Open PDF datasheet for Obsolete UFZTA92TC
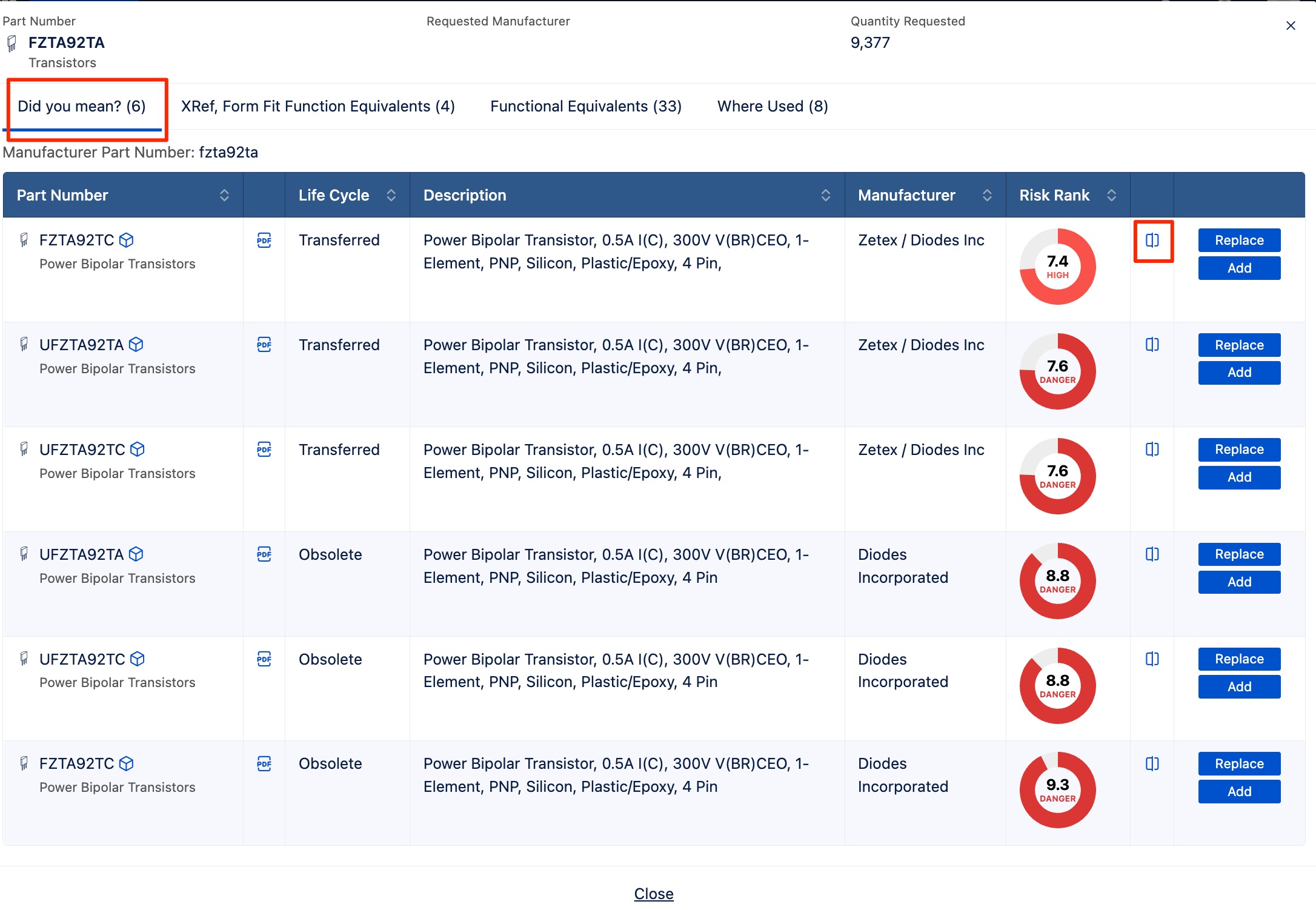1316x910 pixels. (264, 659)
